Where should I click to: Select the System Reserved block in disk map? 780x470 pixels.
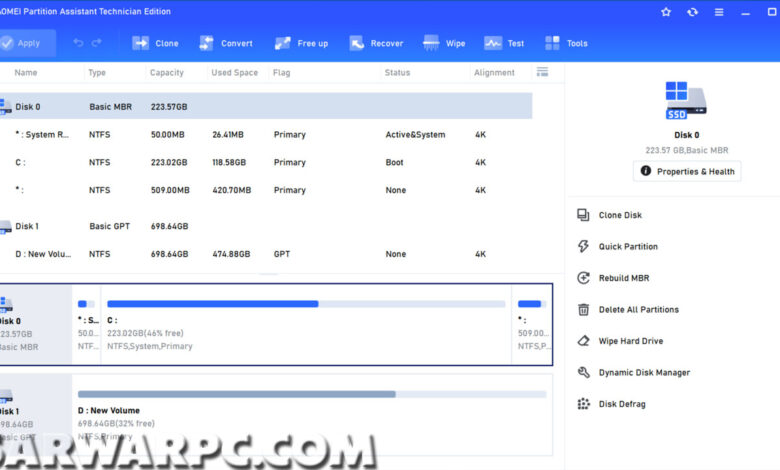click(87, 324)
